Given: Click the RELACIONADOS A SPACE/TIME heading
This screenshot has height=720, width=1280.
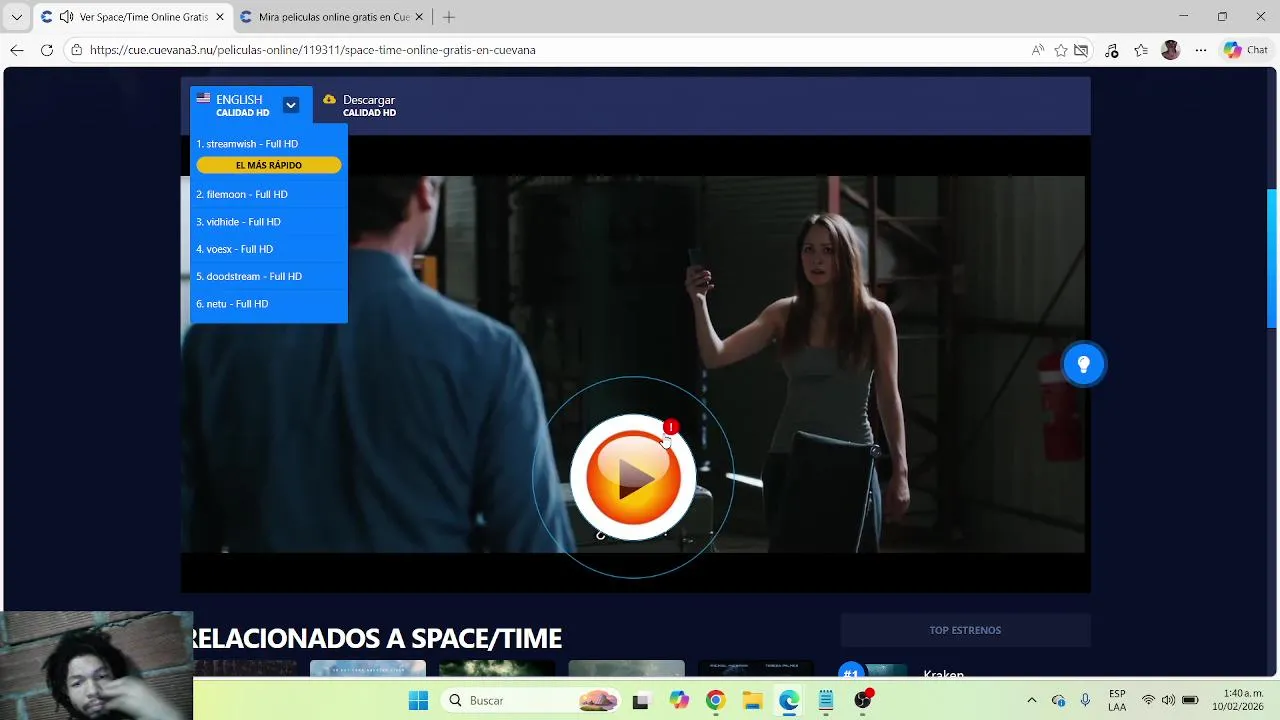Looking at the screenshot, I should click(x=377, y=638).
